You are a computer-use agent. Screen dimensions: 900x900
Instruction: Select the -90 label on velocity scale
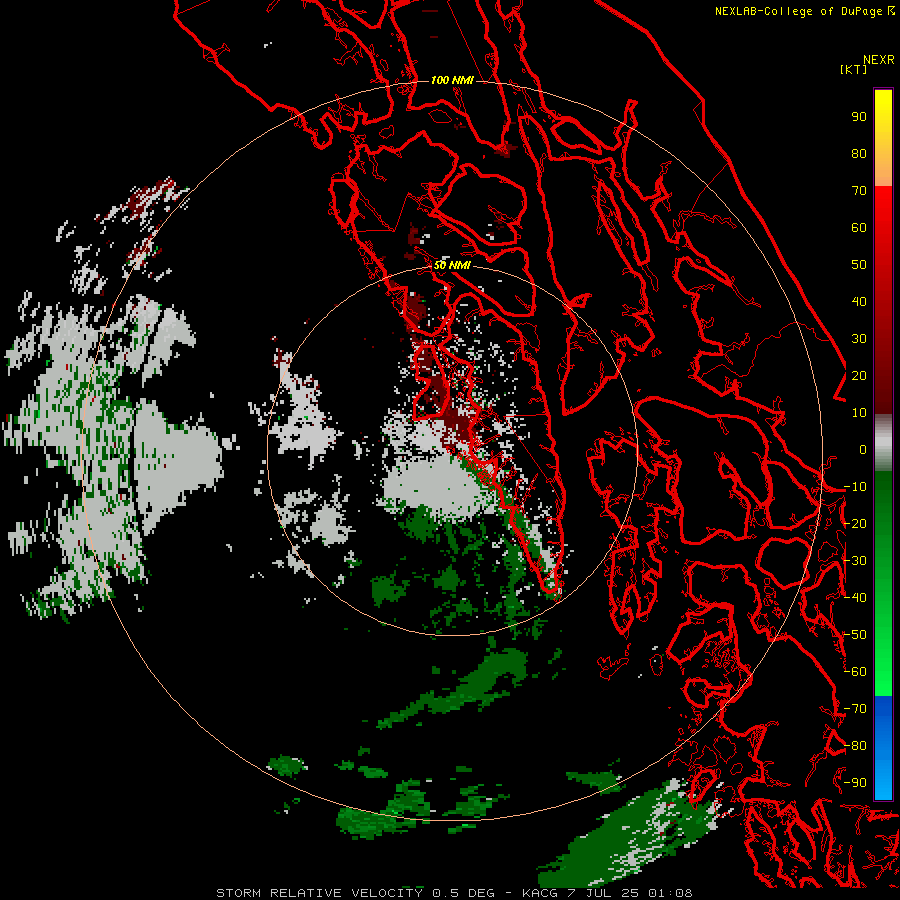855,783
